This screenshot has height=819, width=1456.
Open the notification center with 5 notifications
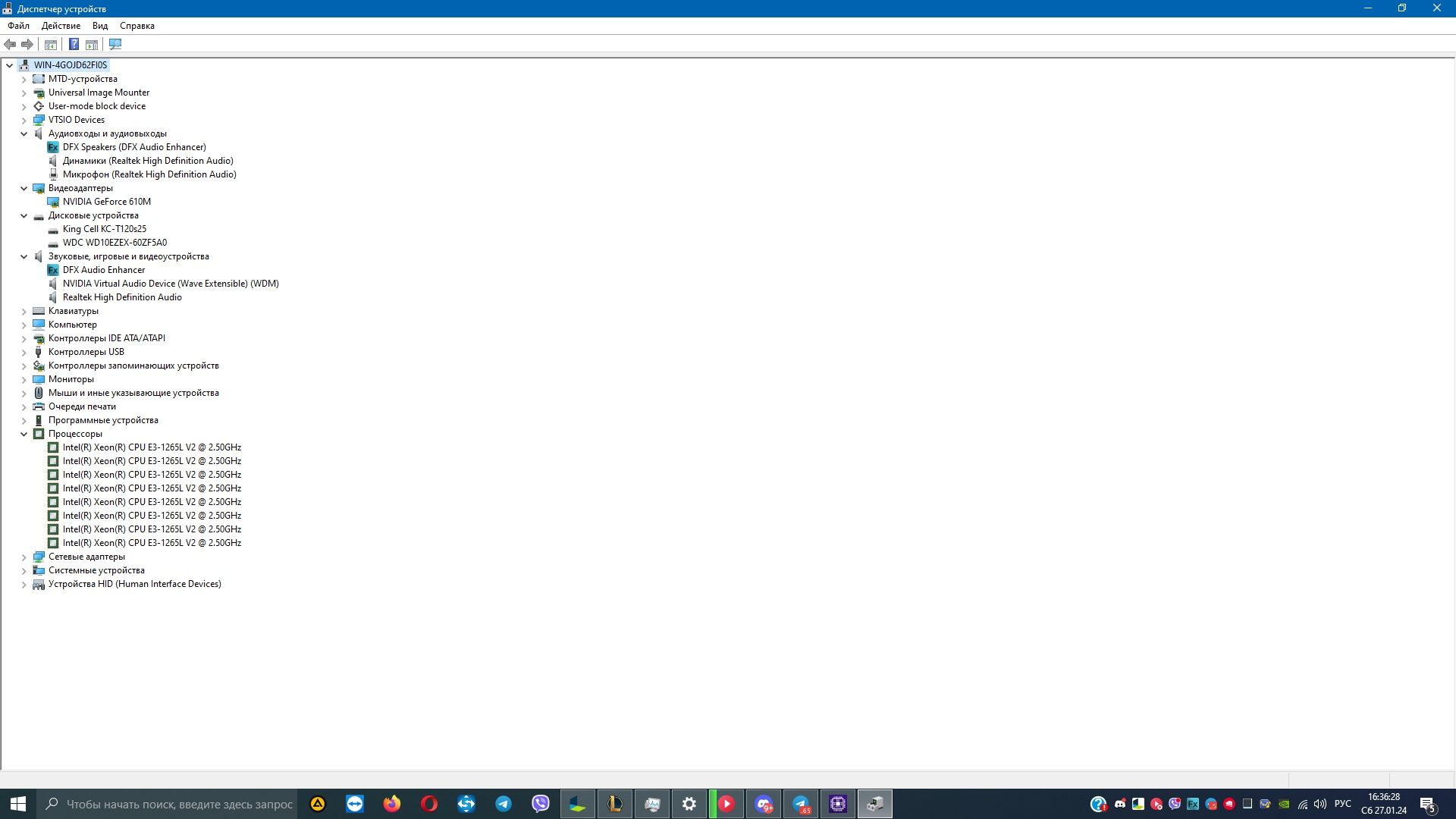pos(1429,804)
